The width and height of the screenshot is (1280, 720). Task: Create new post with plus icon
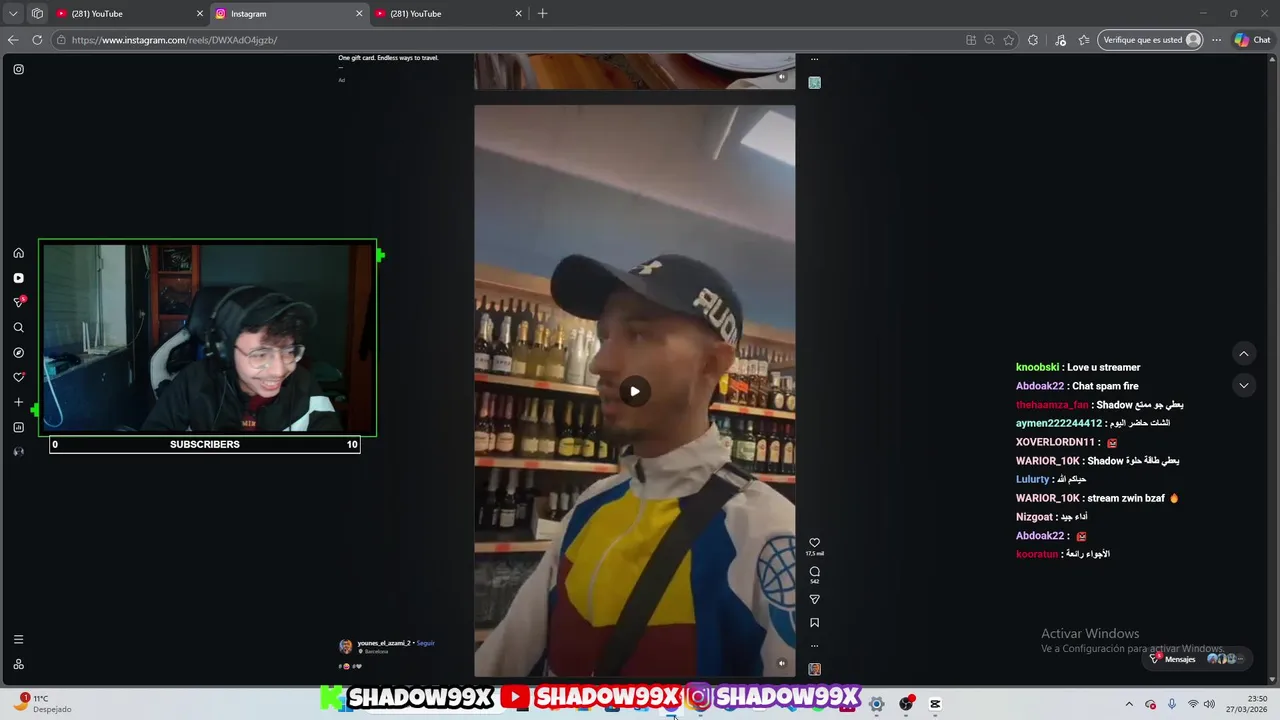pos(18,402)
